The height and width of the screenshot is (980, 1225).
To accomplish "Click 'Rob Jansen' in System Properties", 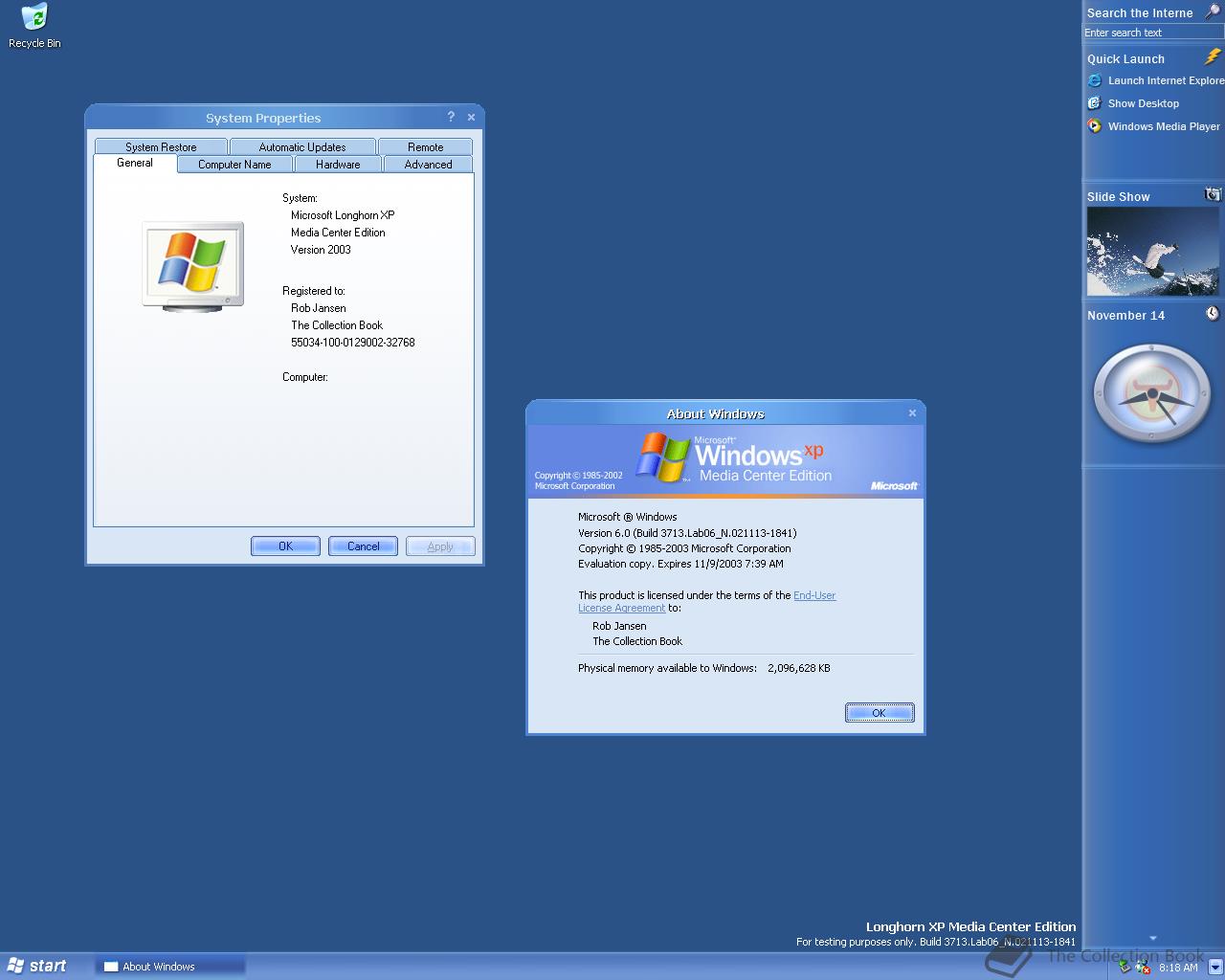I will coord(319,308).
